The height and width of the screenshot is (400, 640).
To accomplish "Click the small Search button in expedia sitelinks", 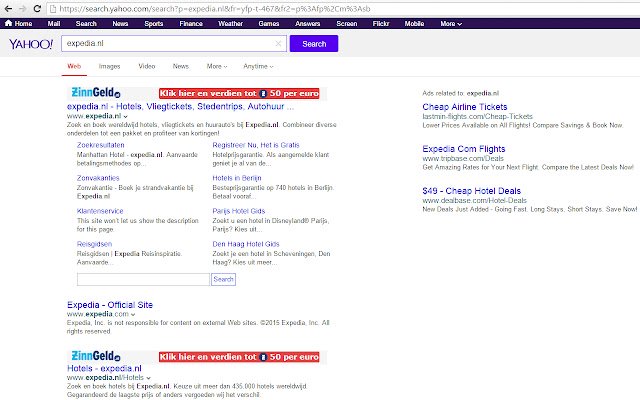I will 223,280.
